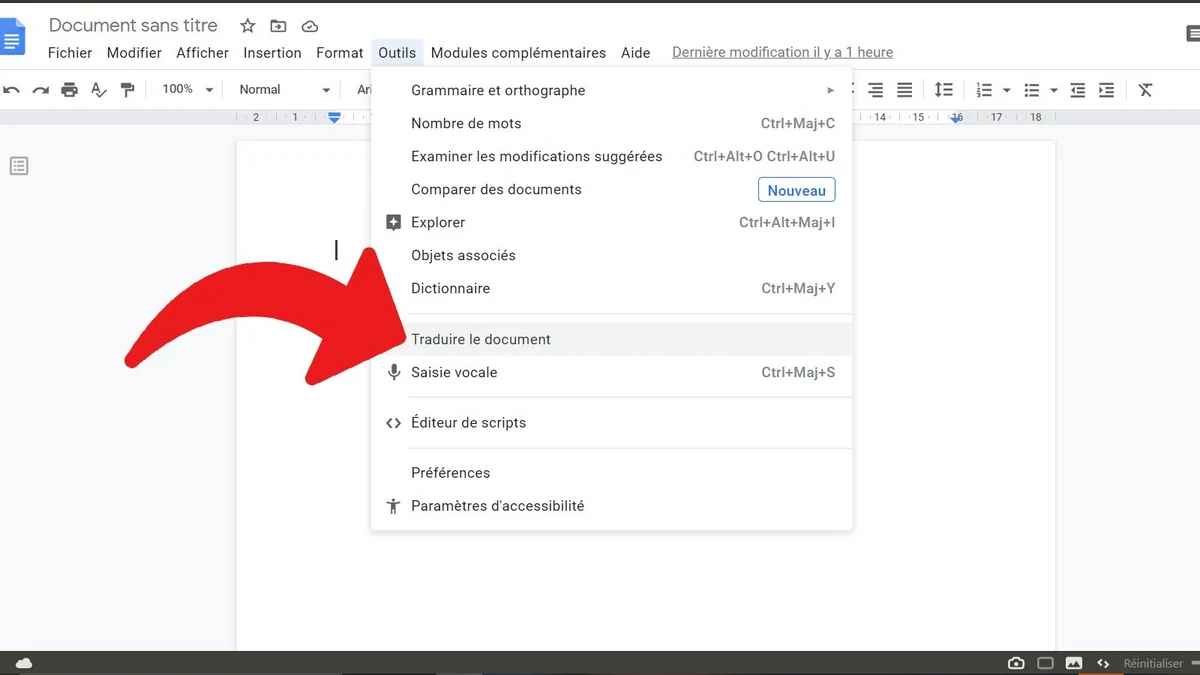This screenshot has height=675, width=1200.
Task: Click the undo arrow in the toolbar
Action: (x=12, y=90)
